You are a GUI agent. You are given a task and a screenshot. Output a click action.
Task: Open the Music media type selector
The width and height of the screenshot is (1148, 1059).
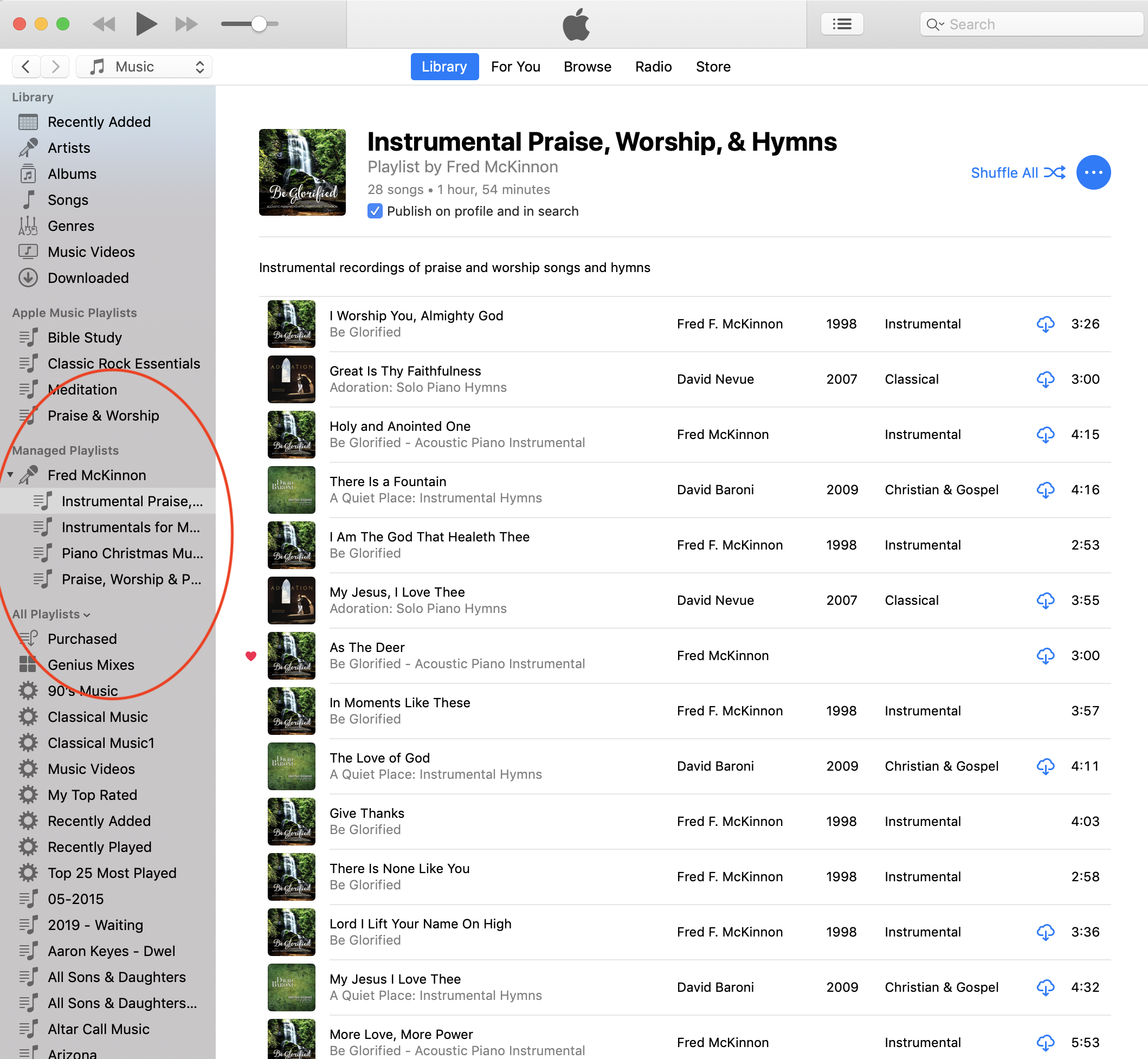tap(144, 67)
